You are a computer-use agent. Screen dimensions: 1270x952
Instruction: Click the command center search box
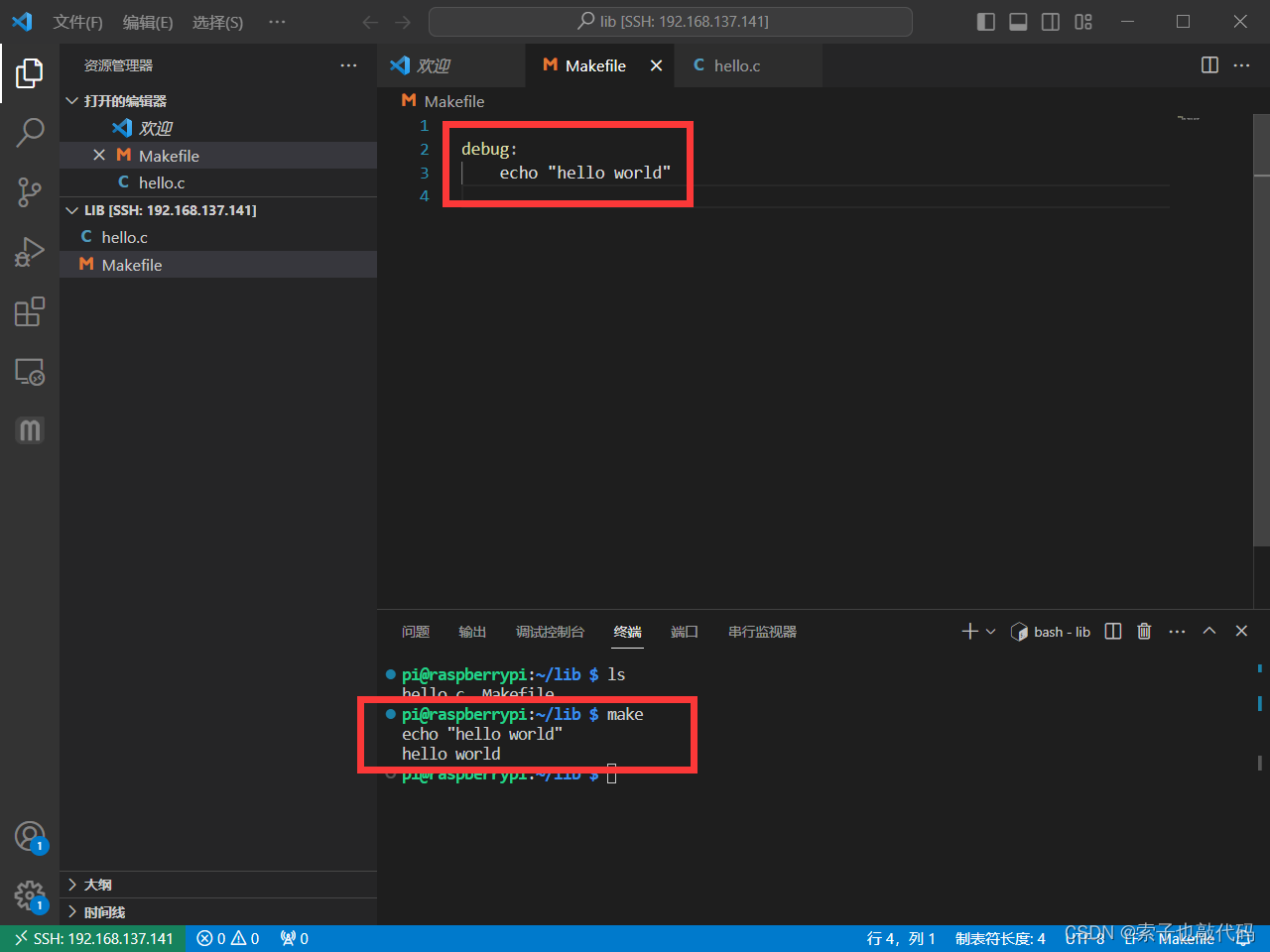[x=671, y=22]
